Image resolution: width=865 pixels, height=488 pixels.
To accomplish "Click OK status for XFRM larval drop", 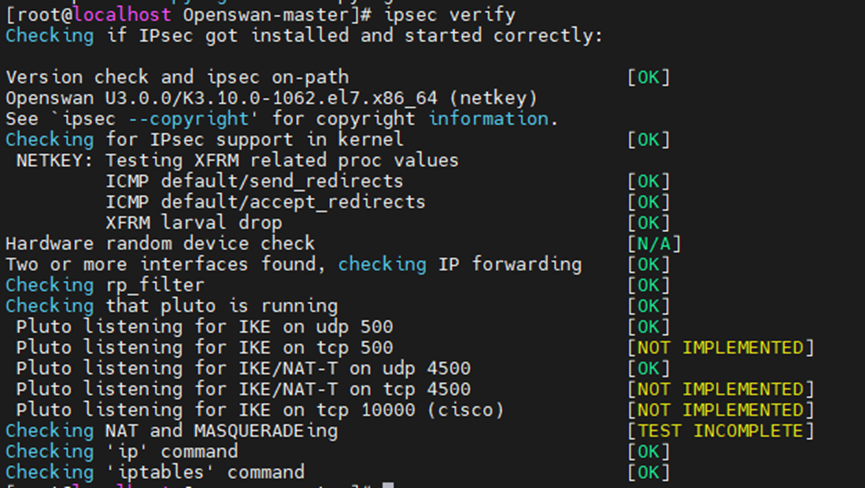I will 649,223.
